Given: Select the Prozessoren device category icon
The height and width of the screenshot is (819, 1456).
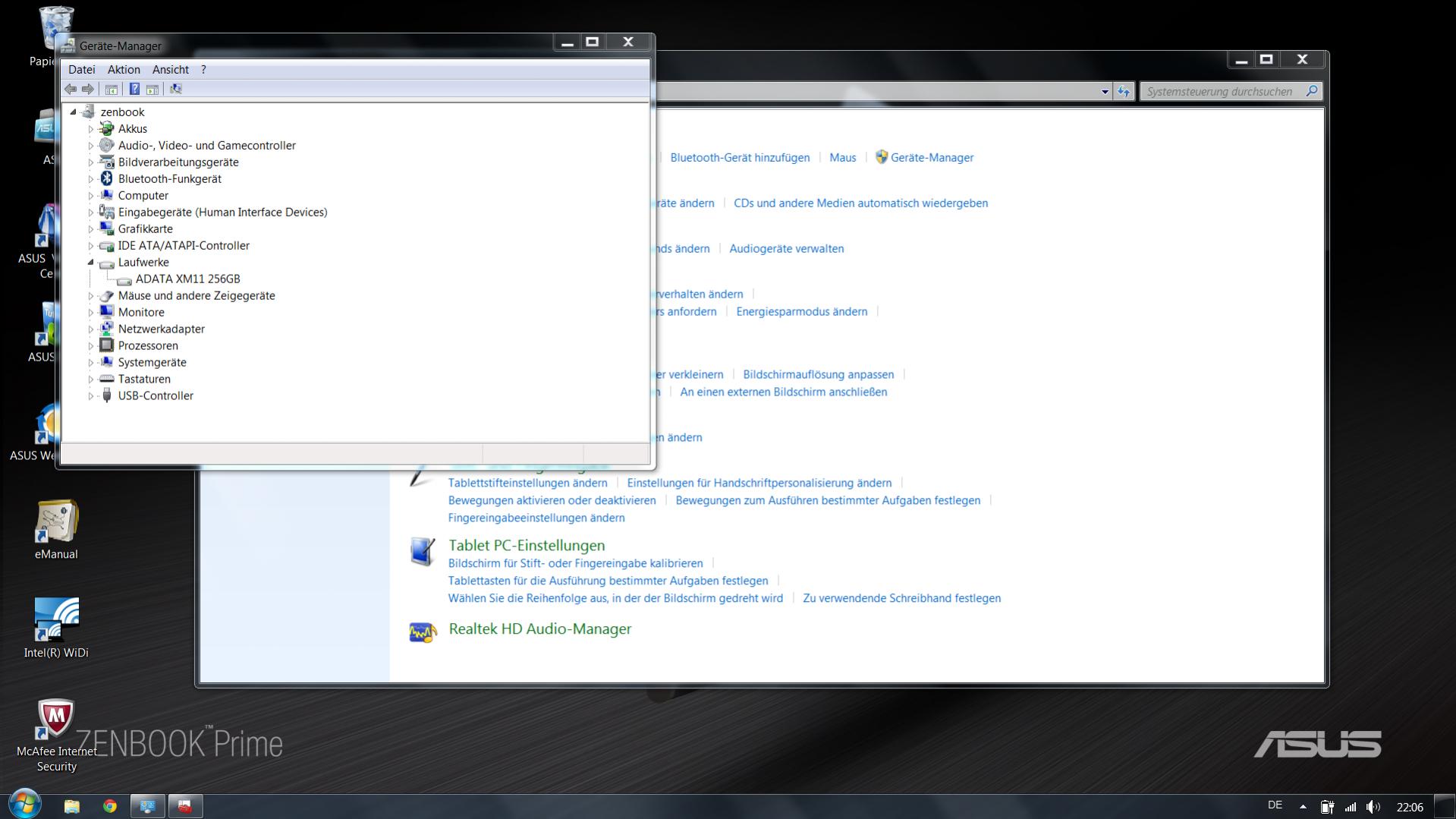Looking at the screenshot, I should [107, 345].
